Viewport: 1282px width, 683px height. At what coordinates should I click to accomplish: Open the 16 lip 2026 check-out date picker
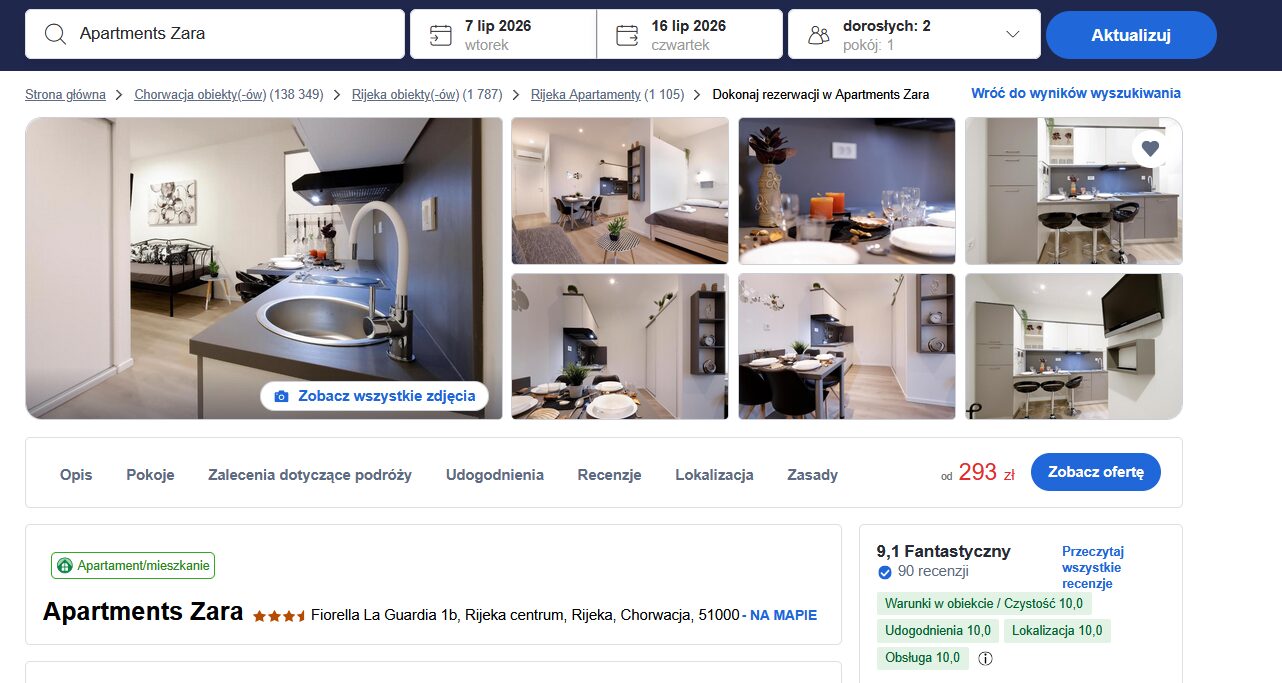(x=690, y=35)
